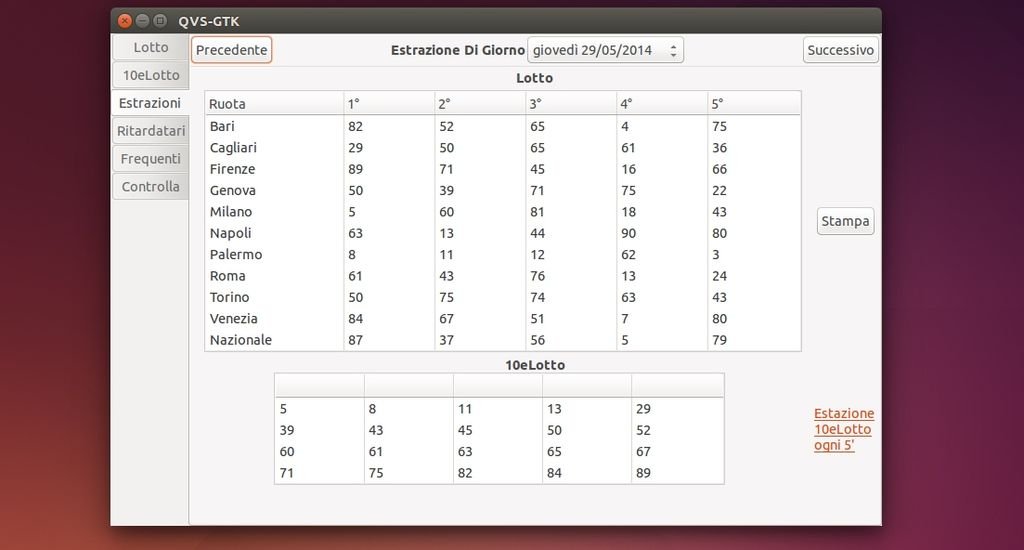Close the QVS-GTK window

[x=125, y=20]
